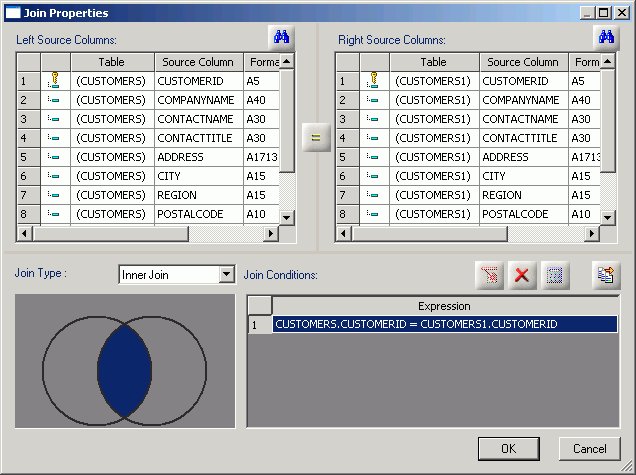Click the select-all grid icon beside red X

click(x=555, y=276)
